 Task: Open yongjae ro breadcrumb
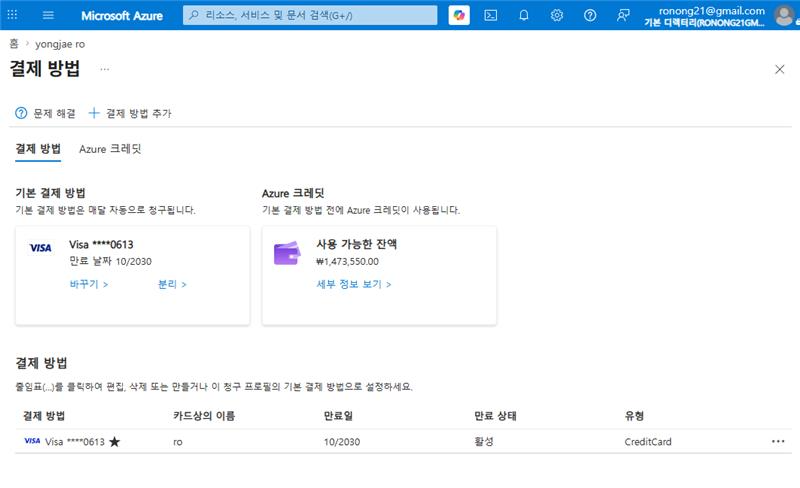(x=60, y=44)
